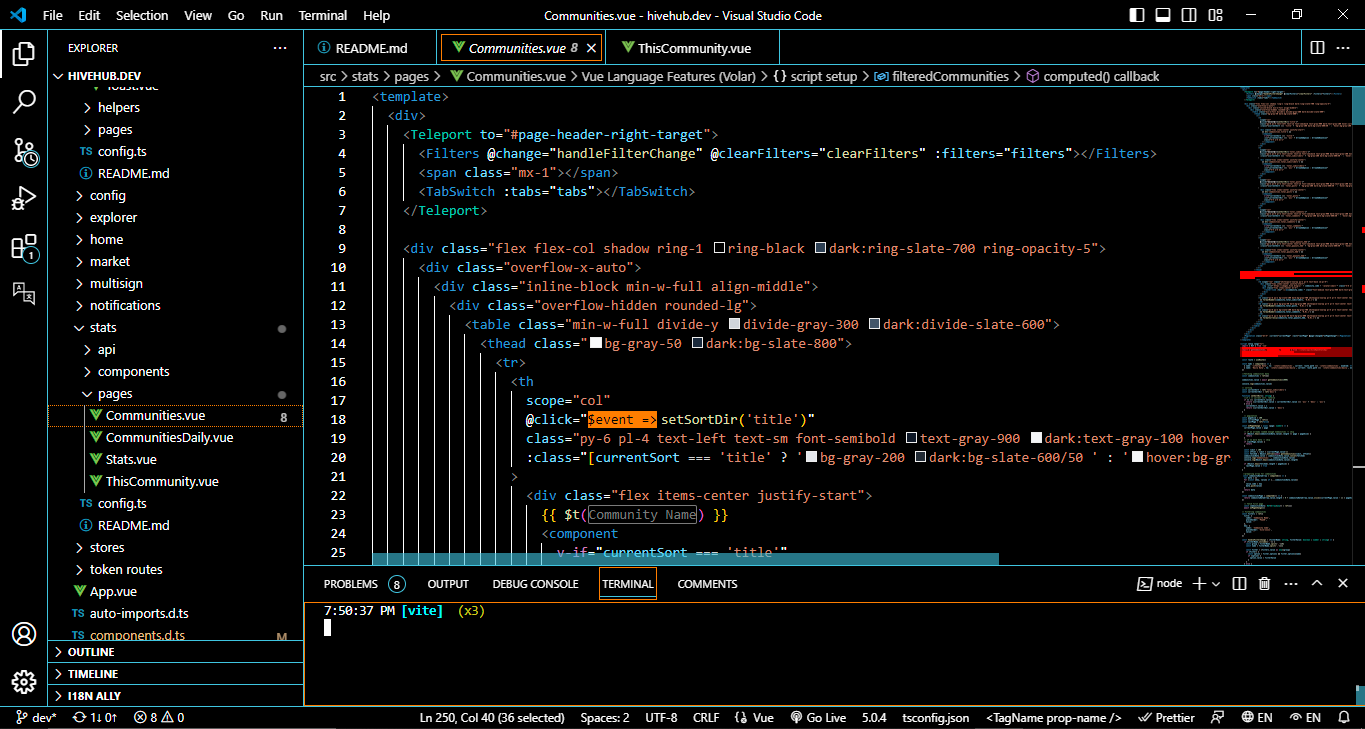Click the UTF-8 encoding status item

point(661,717)
